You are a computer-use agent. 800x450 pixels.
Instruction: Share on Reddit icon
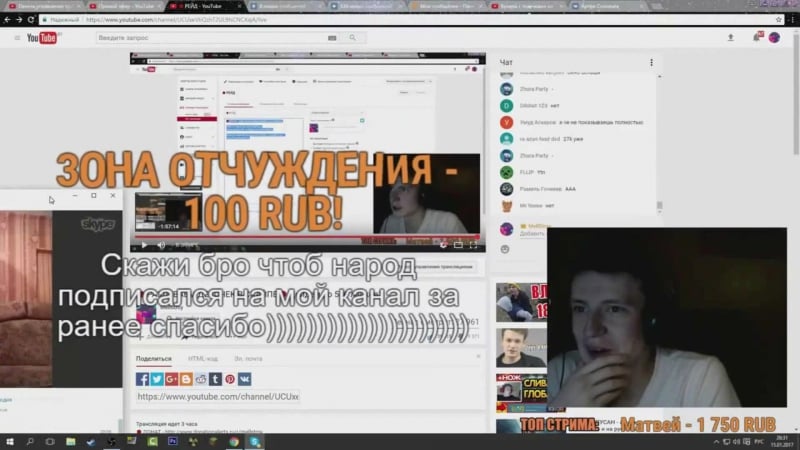201,379
